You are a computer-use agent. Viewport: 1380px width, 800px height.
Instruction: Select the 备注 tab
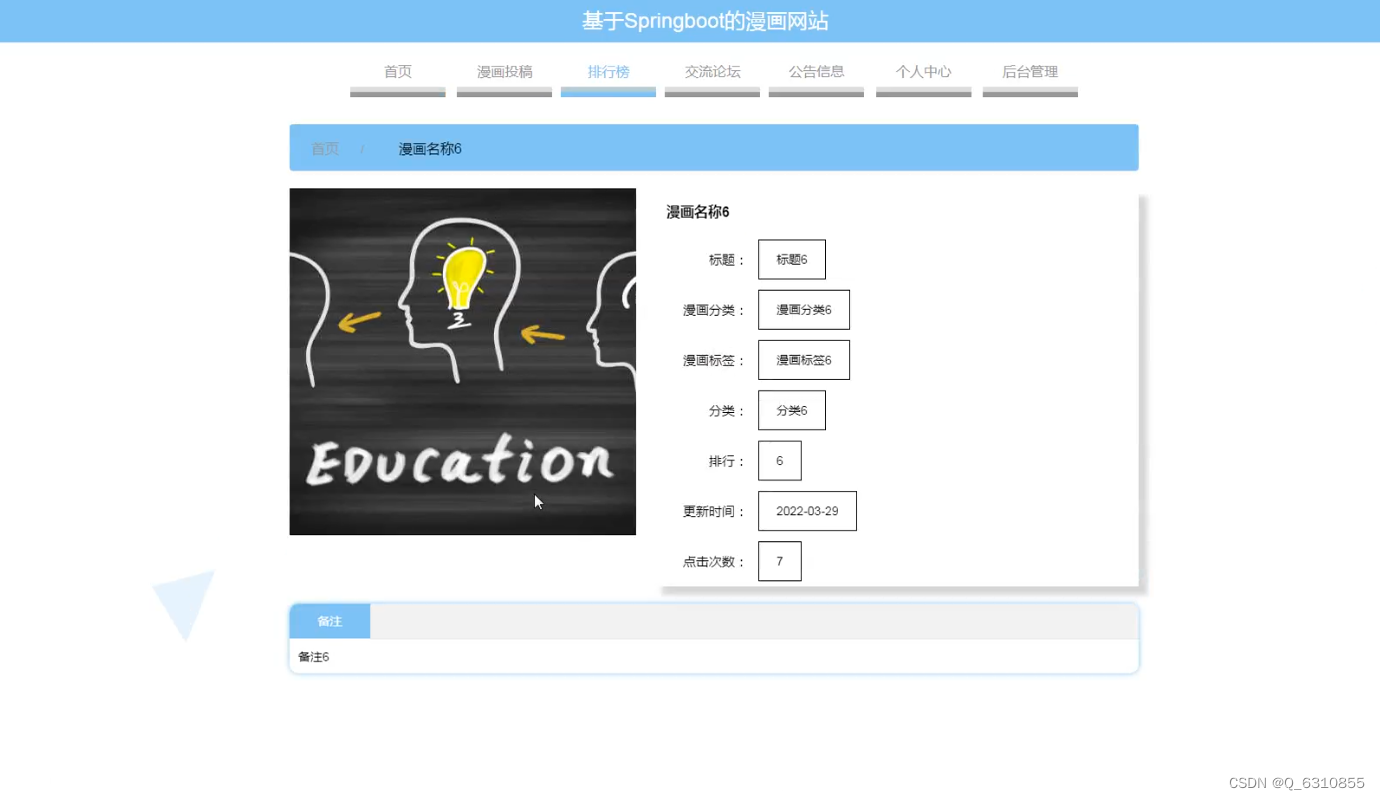coord(330,621)
